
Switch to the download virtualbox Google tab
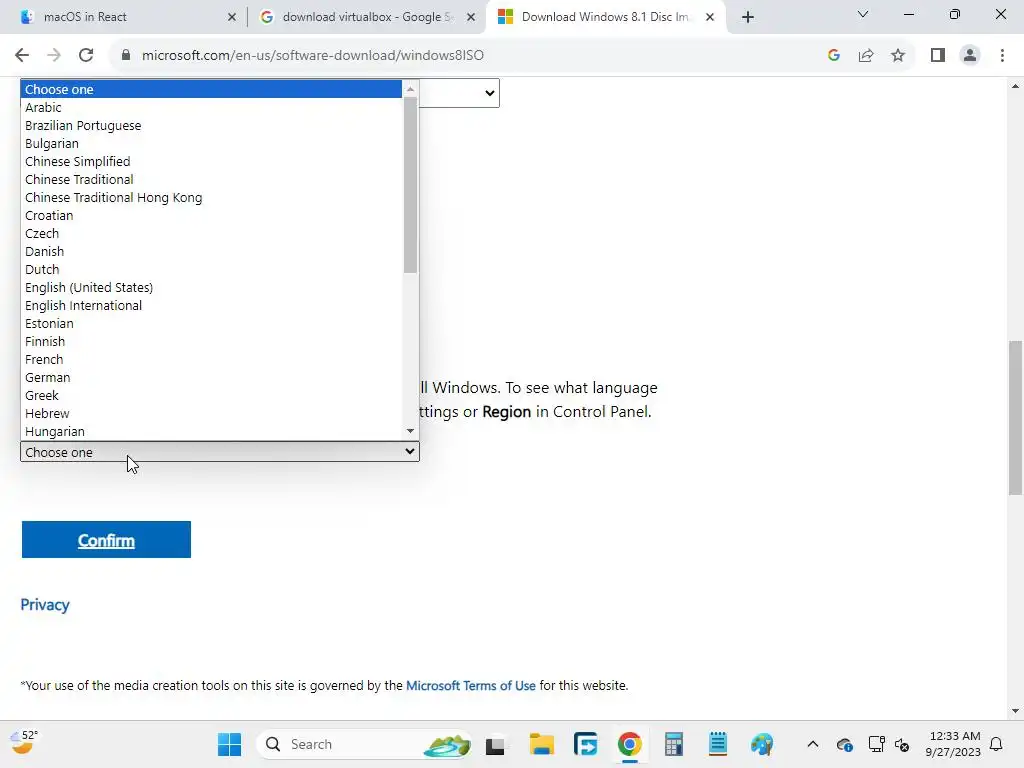click(x=366, y=17)
